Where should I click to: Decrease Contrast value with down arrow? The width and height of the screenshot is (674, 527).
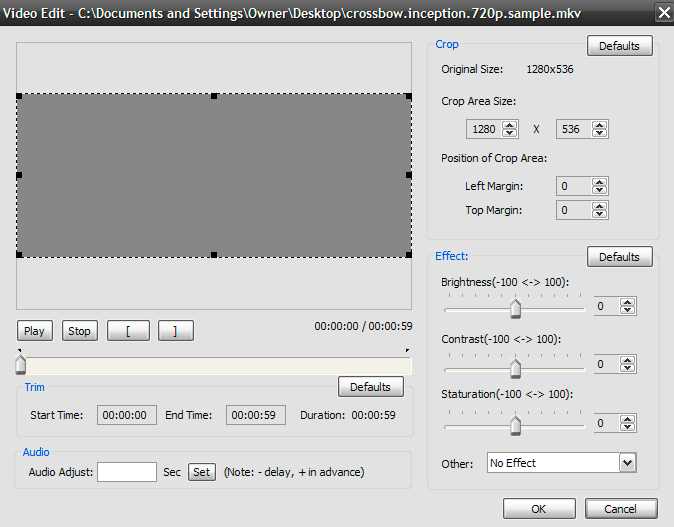[x=628, y=368]
